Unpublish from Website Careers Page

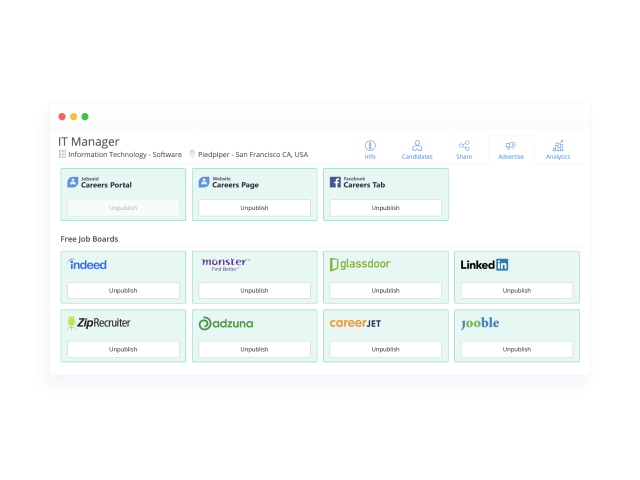tap(254, 208)
